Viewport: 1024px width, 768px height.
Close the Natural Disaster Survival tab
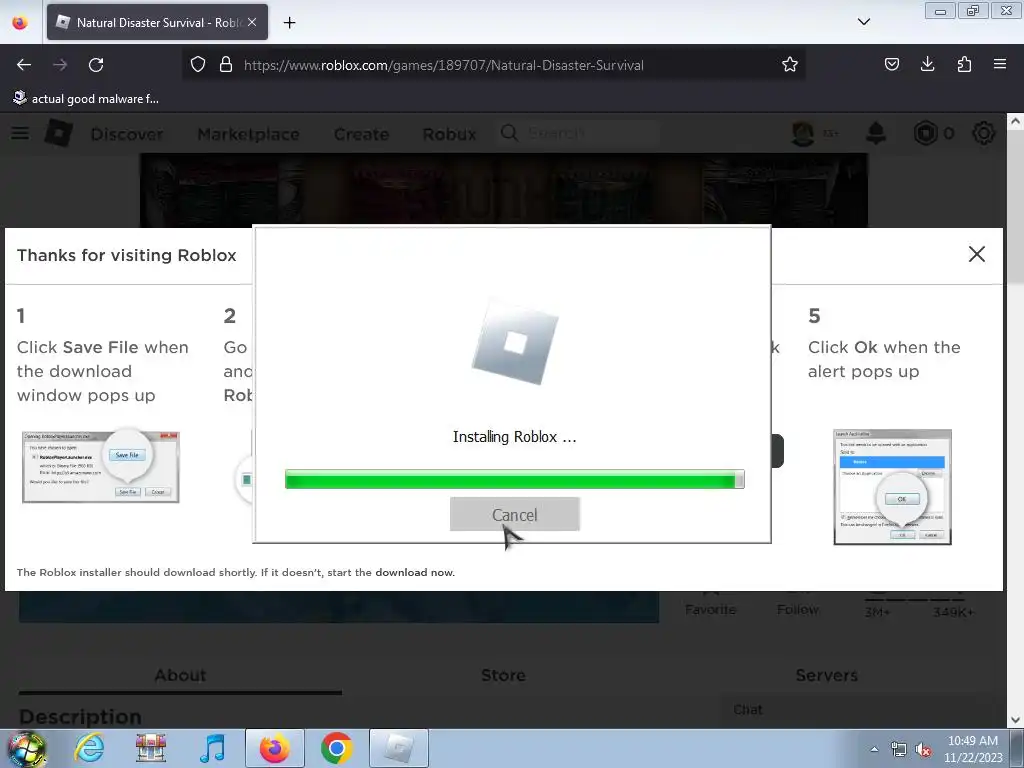coord(252,22)
